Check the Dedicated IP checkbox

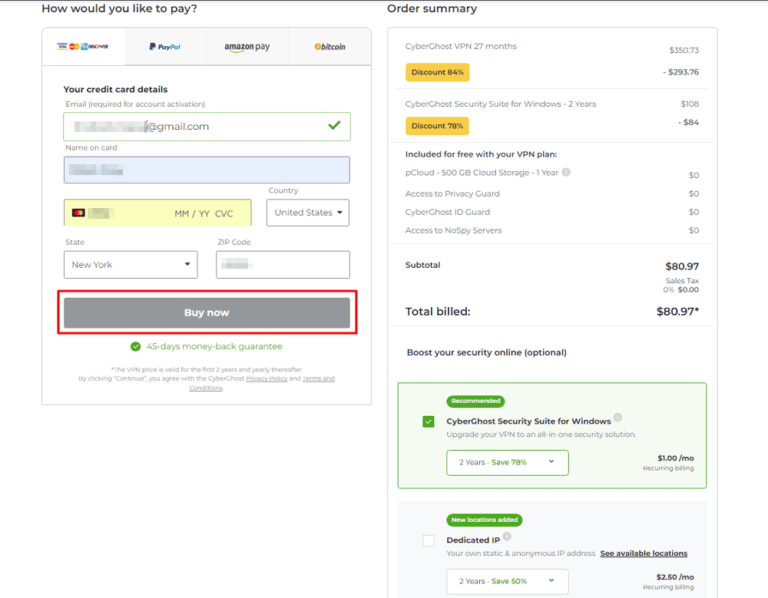click(x=429, y=540)
